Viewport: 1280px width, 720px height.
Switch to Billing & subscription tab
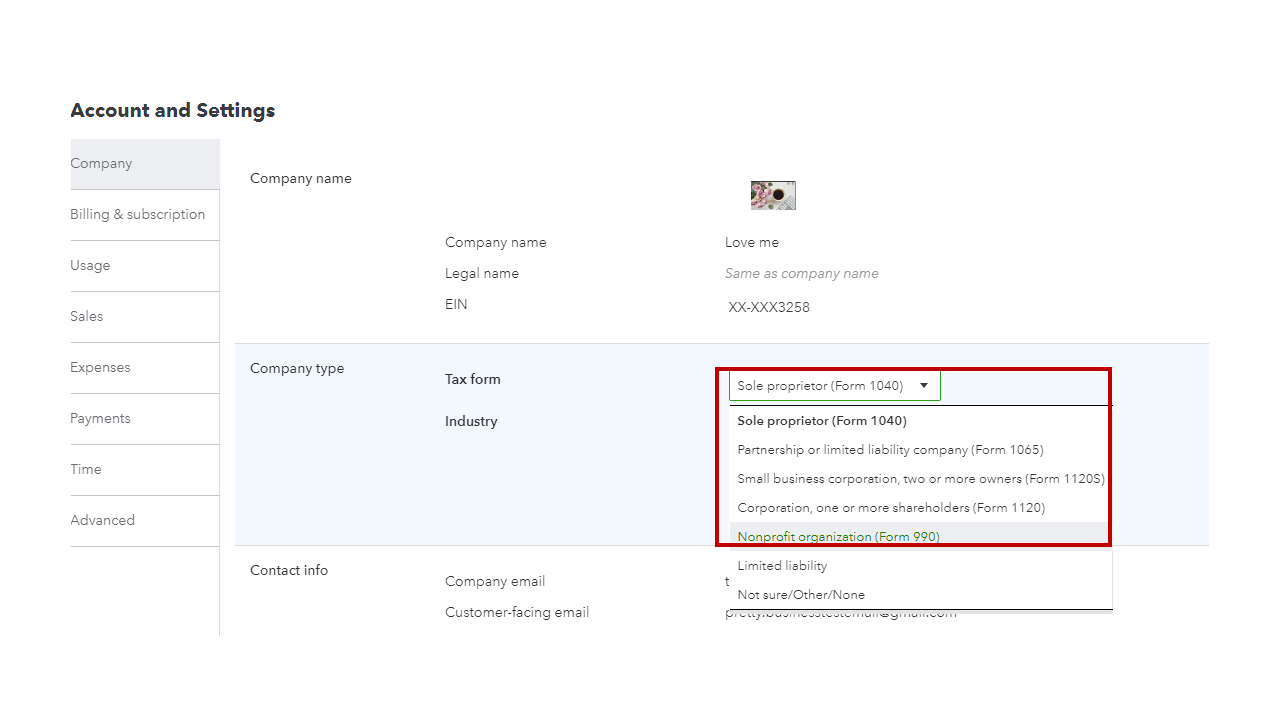click(x=137, y=215)
